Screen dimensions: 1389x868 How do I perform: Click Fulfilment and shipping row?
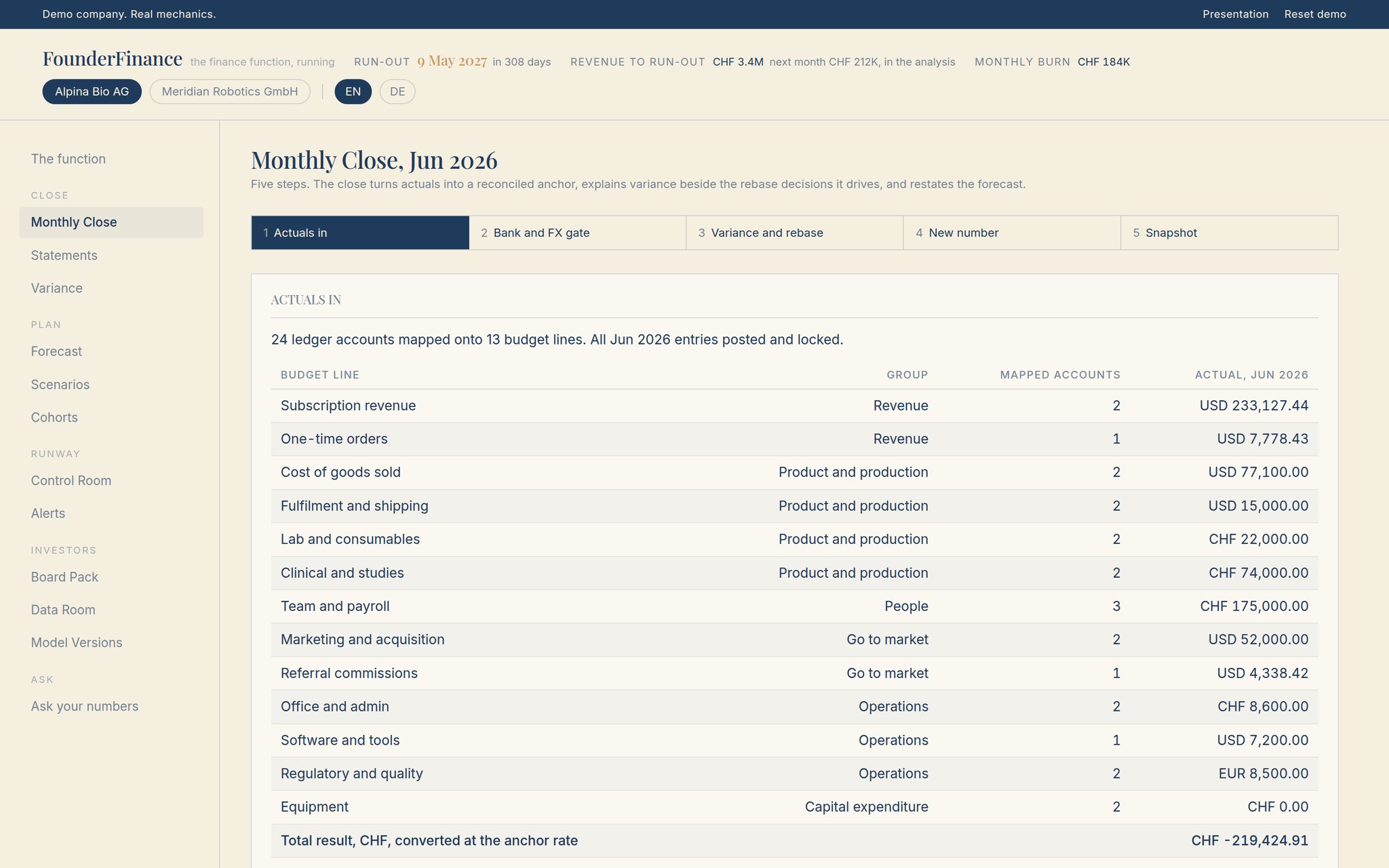(795, 506)
